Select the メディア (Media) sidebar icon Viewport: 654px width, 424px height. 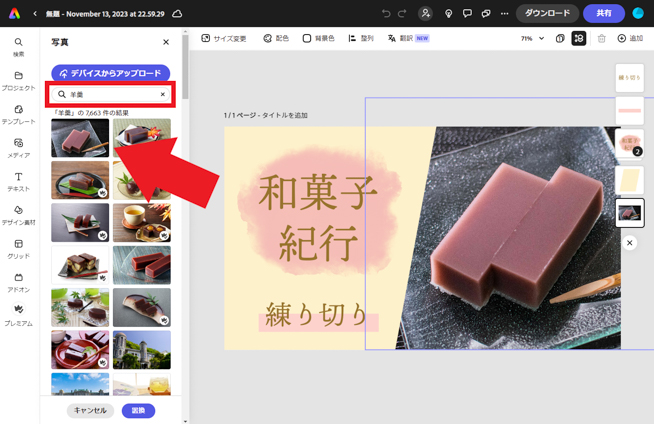(18, 148)
